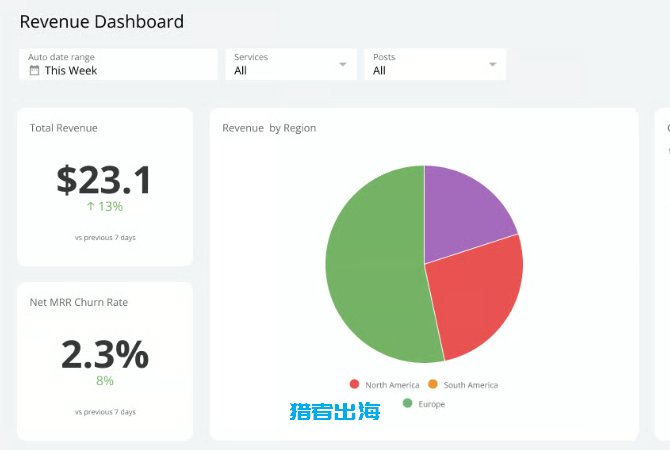The image size is (670, 450).
Task: Click the red North America legend dot
Action: click(x=354, y=384)
